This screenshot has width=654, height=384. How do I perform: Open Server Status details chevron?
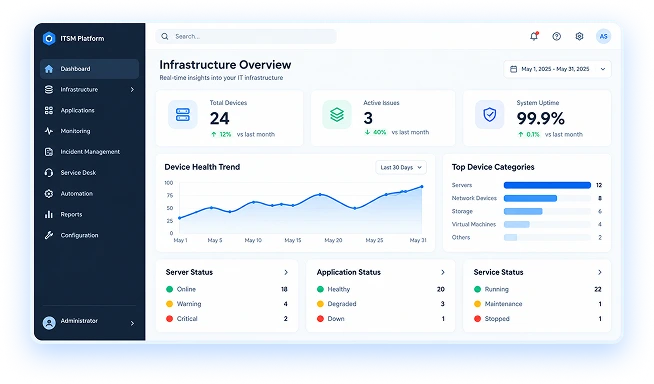[286, 272]
